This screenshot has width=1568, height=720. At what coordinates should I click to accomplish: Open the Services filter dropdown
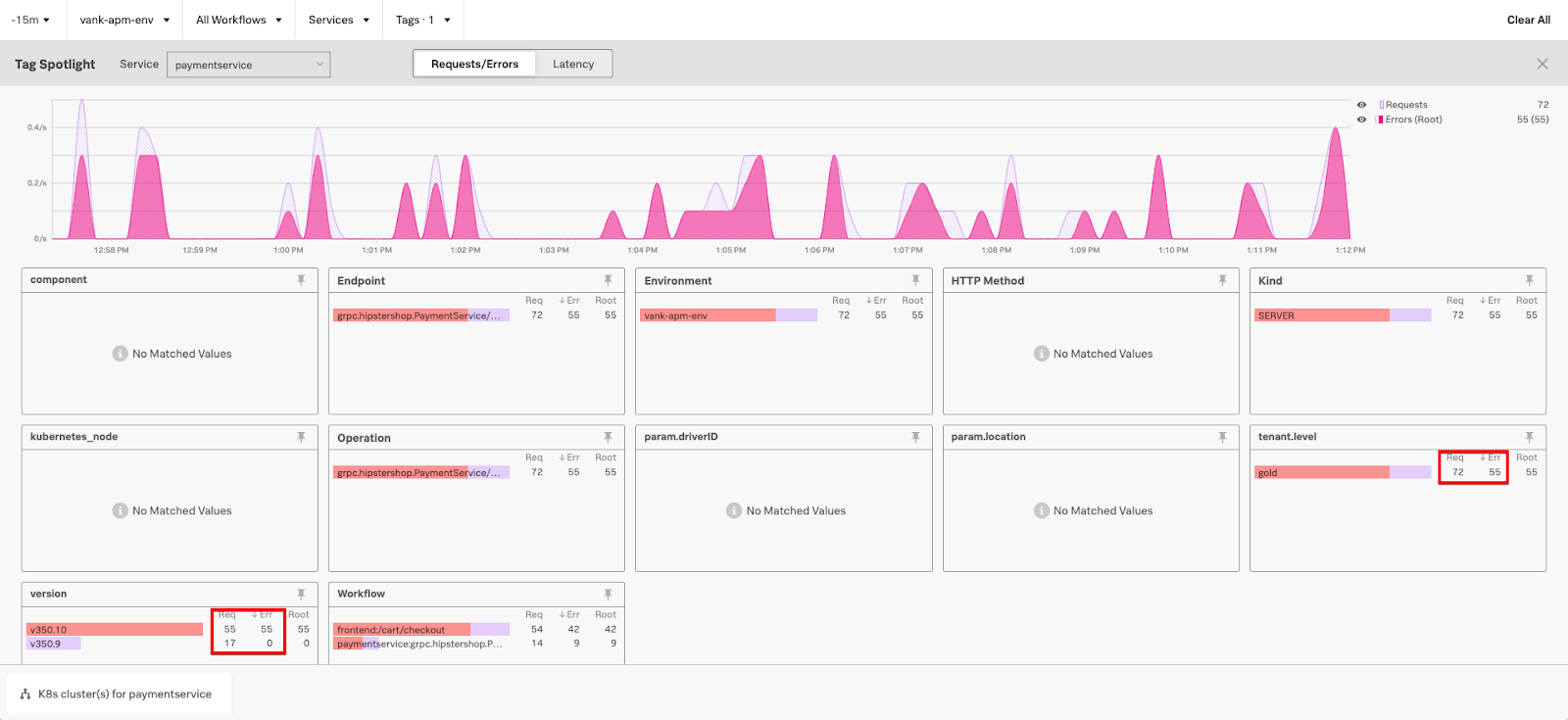[x=339, y=20]
